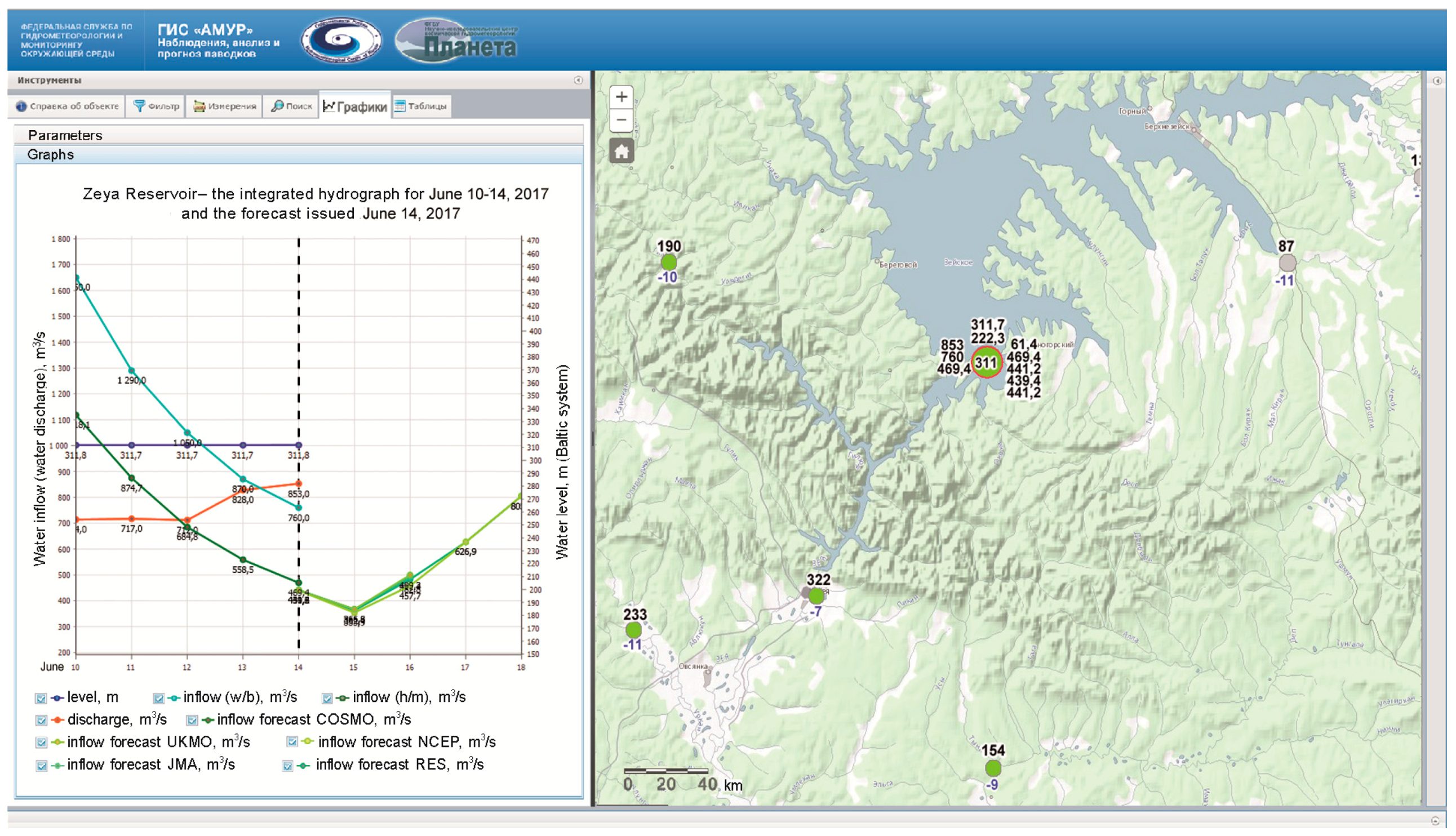Open the Справка об объекте tab

pyautogui.click(x=67, y=106)
